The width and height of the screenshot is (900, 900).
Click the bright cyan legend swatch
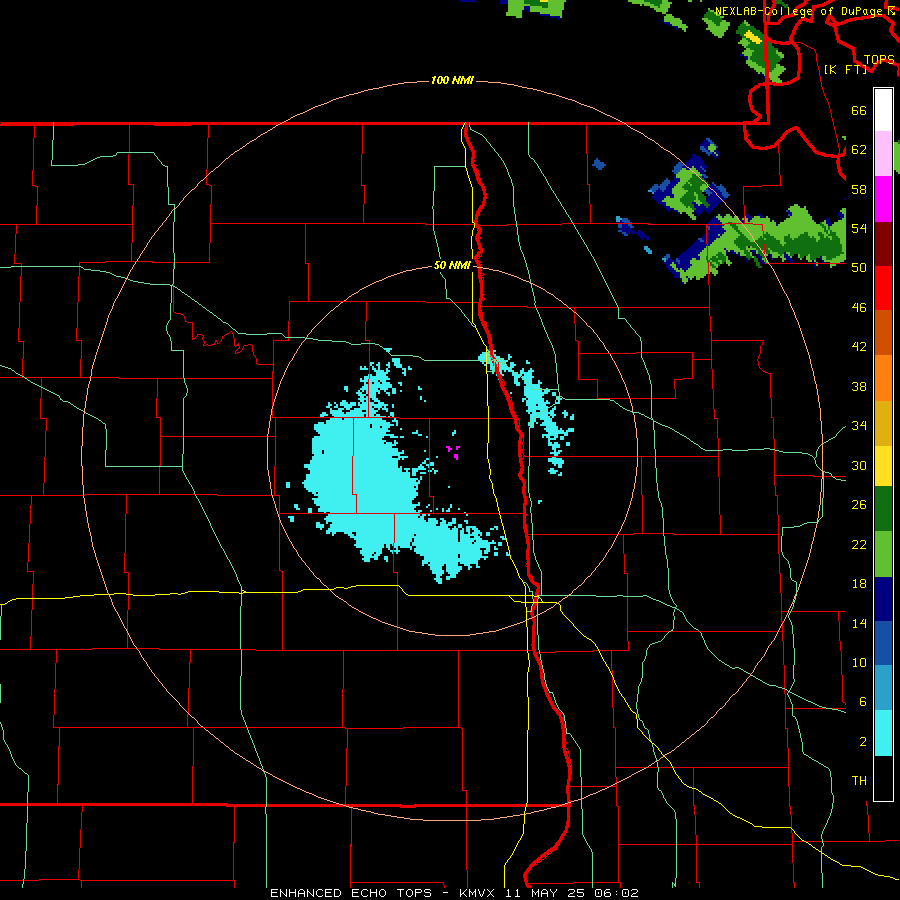[x=883, y=733]
